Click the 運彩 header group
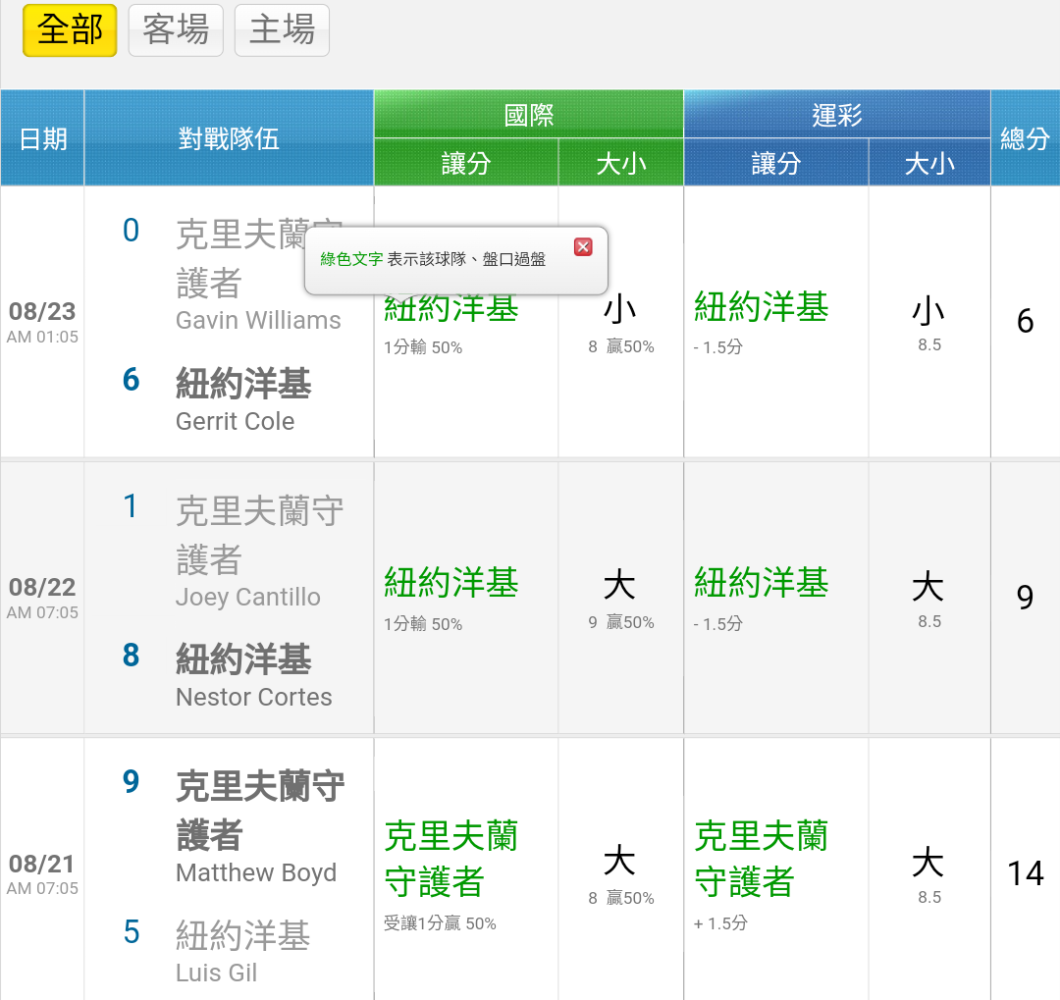Viewport: 1060px width, 1000px height. click(x=837, y=114)
